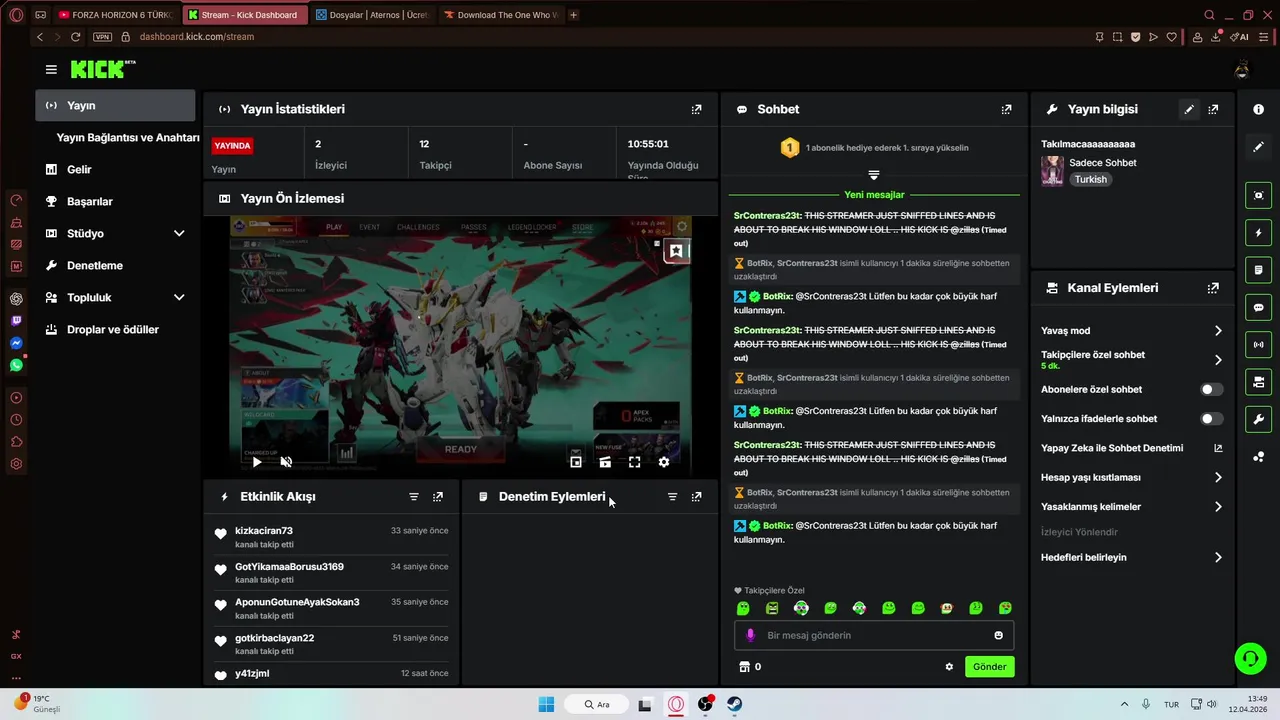Toggle the wrench widget icon in right sidebar

tap(1259, 419)
